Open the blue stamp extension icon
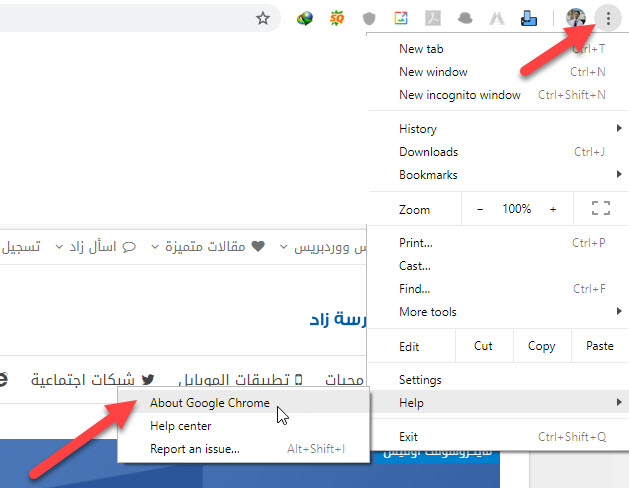Viewport: 629px width, 488px height. click(529, 18)
